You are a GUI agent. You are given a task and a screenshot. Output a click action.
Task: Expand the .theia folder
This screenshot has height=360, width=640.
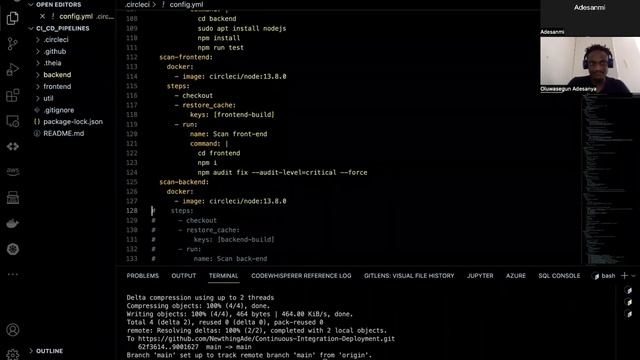(38, 63)
